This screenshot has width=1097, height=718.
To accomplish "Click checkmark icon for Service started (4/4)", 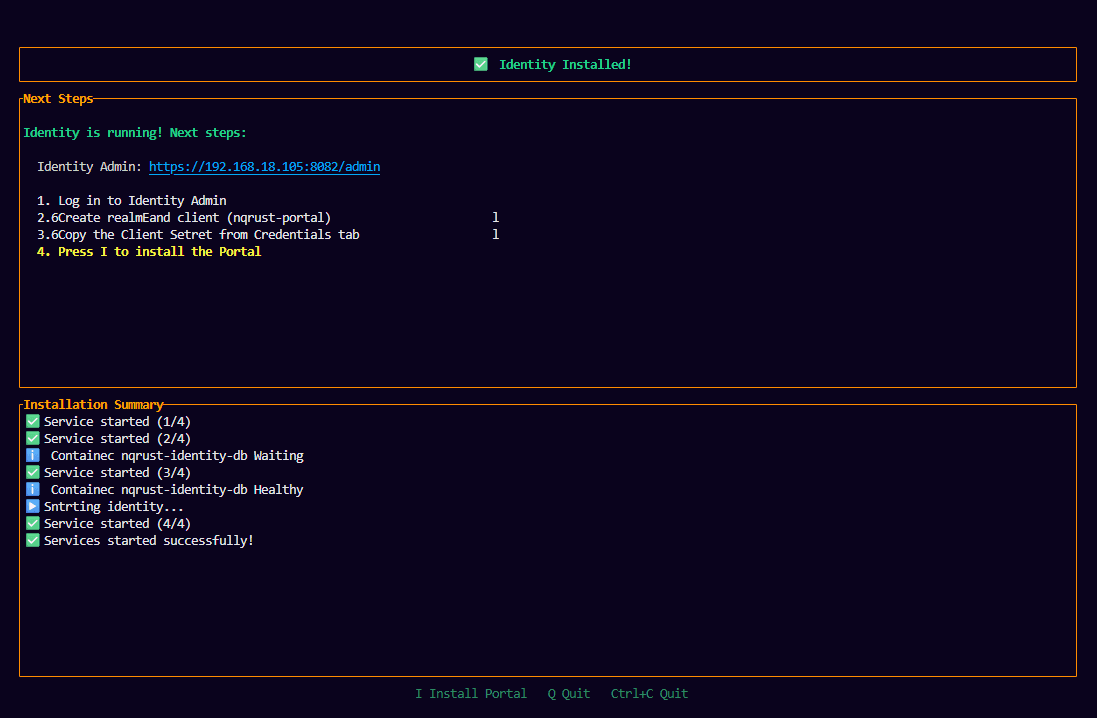I will [x=33, y=523].
